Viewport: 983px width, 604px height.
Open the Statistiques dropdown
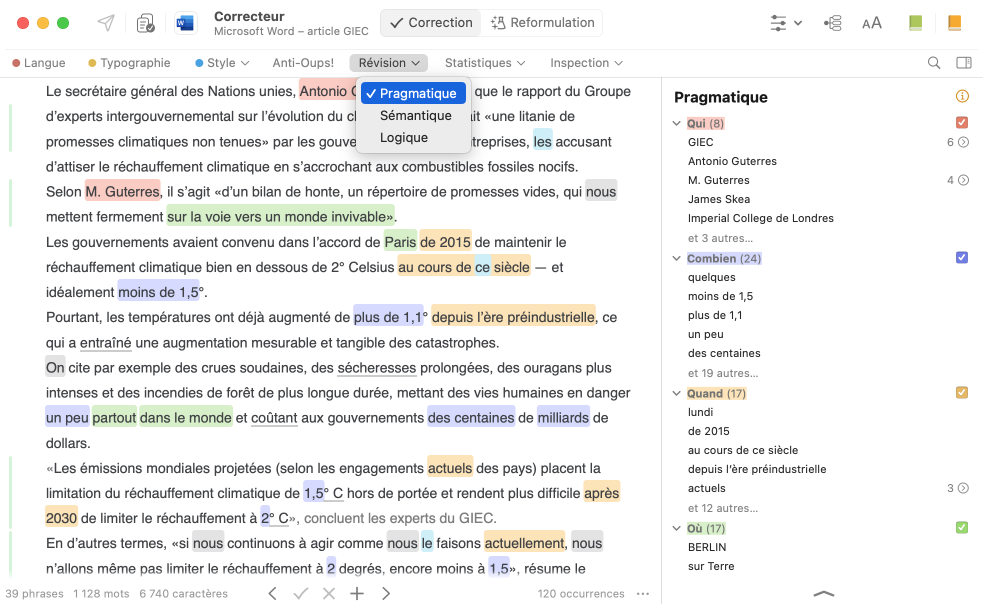click(485, 63)
